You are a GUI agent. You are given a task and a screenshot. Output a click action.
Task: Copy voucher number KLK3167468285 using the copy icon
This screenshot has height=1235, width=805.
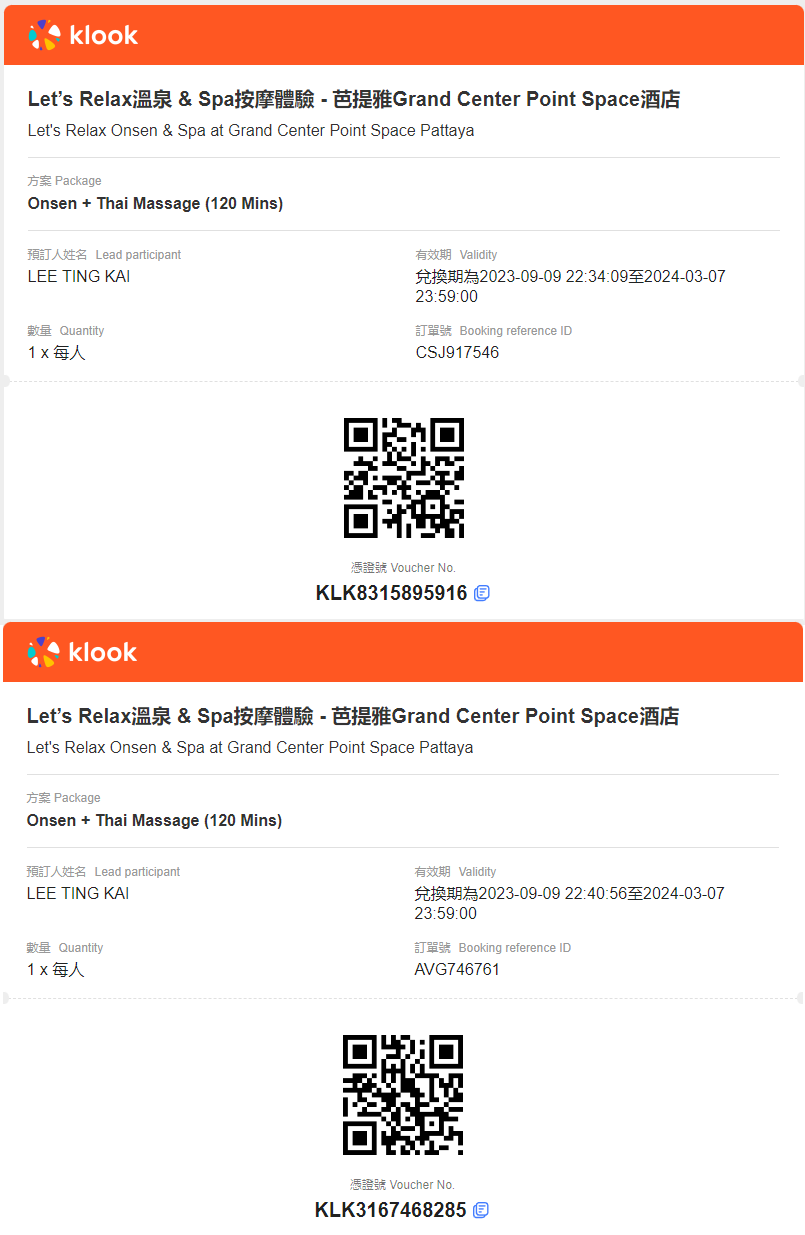(481, 1210)
